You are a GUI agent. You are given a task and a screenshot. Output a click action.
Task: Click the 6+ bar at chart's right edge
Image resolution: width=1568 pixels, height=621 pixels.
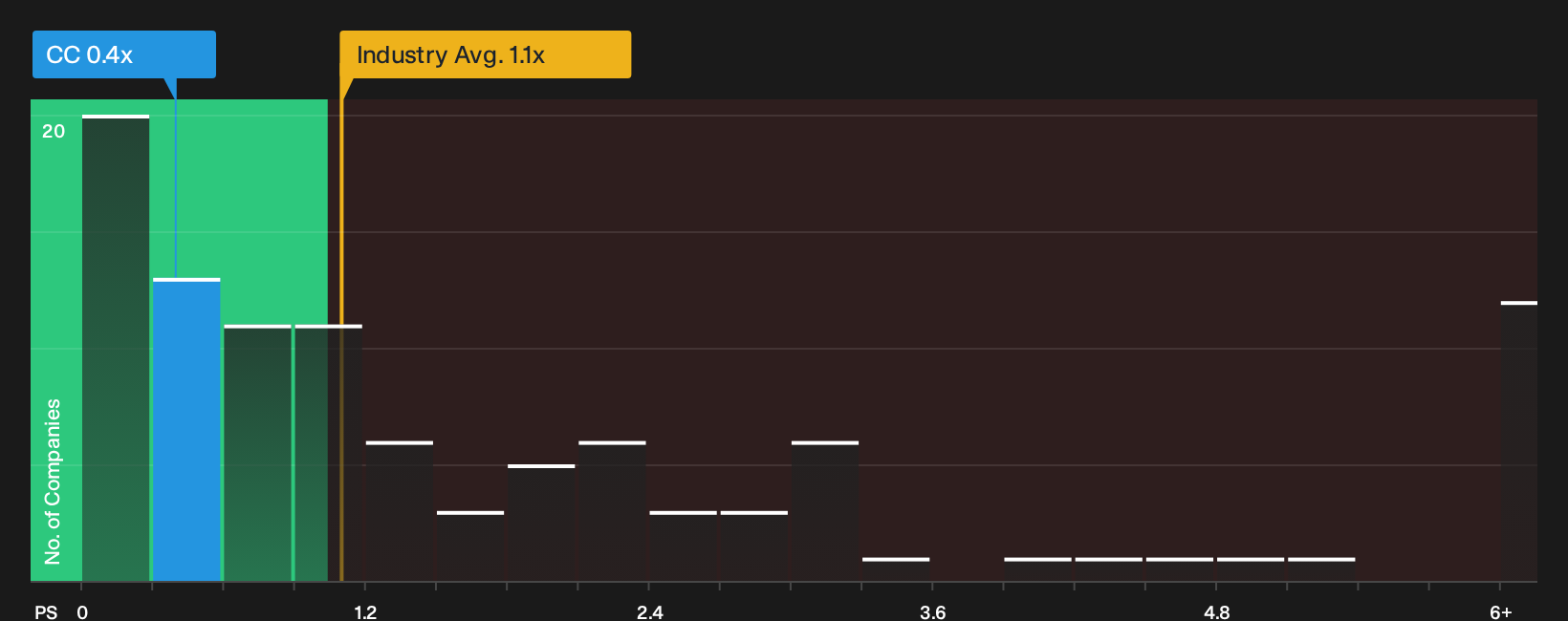click(x=1519, y=441)
